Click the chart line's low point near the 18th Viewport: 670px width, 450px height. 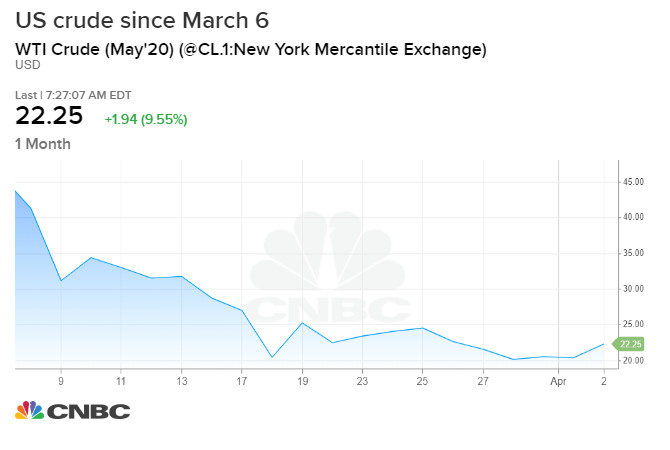click(271, 357)
